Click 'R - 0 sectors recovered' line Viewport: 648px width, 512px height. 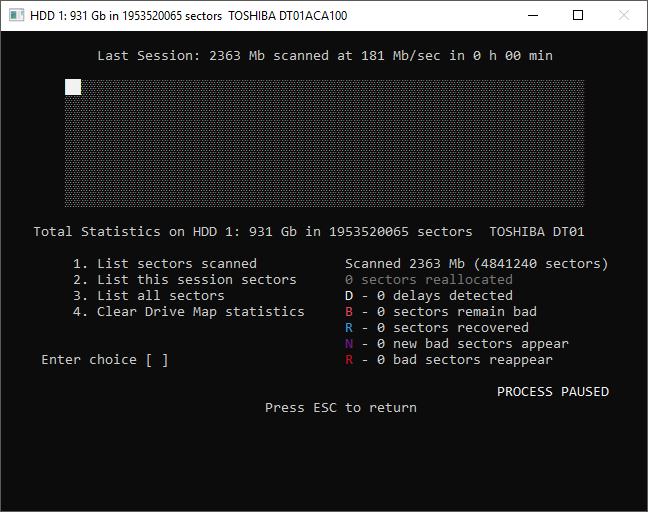pyautogui.click(x=437, y=328)
